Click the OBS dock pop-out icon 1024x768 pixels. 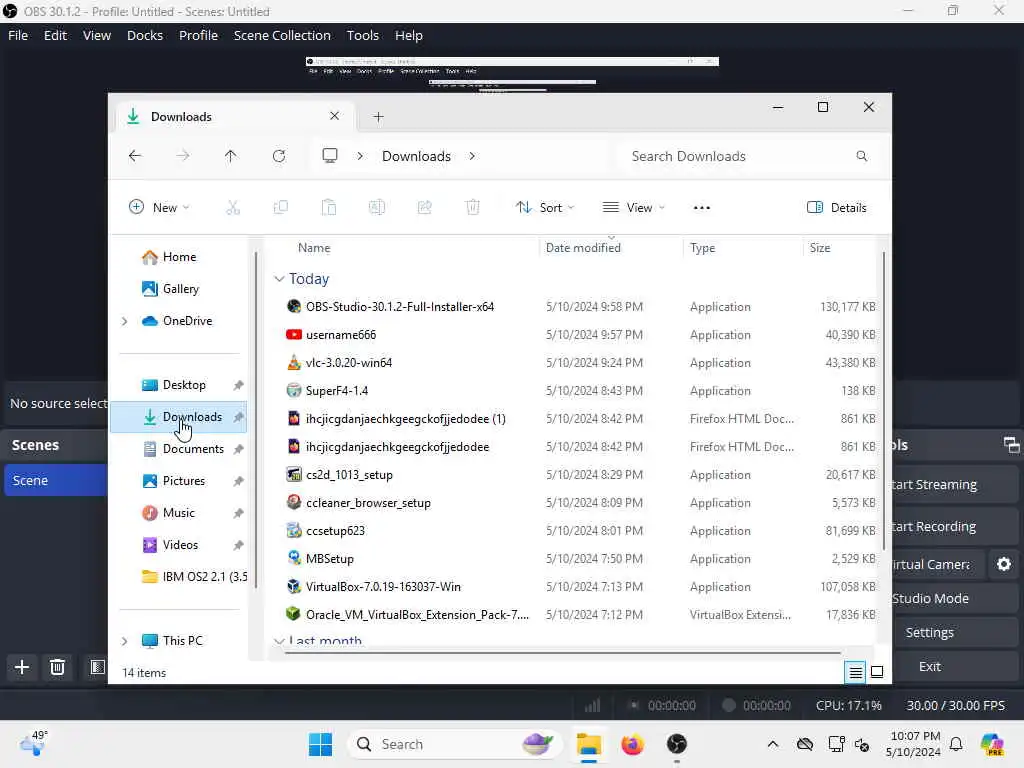(1011, 445)
